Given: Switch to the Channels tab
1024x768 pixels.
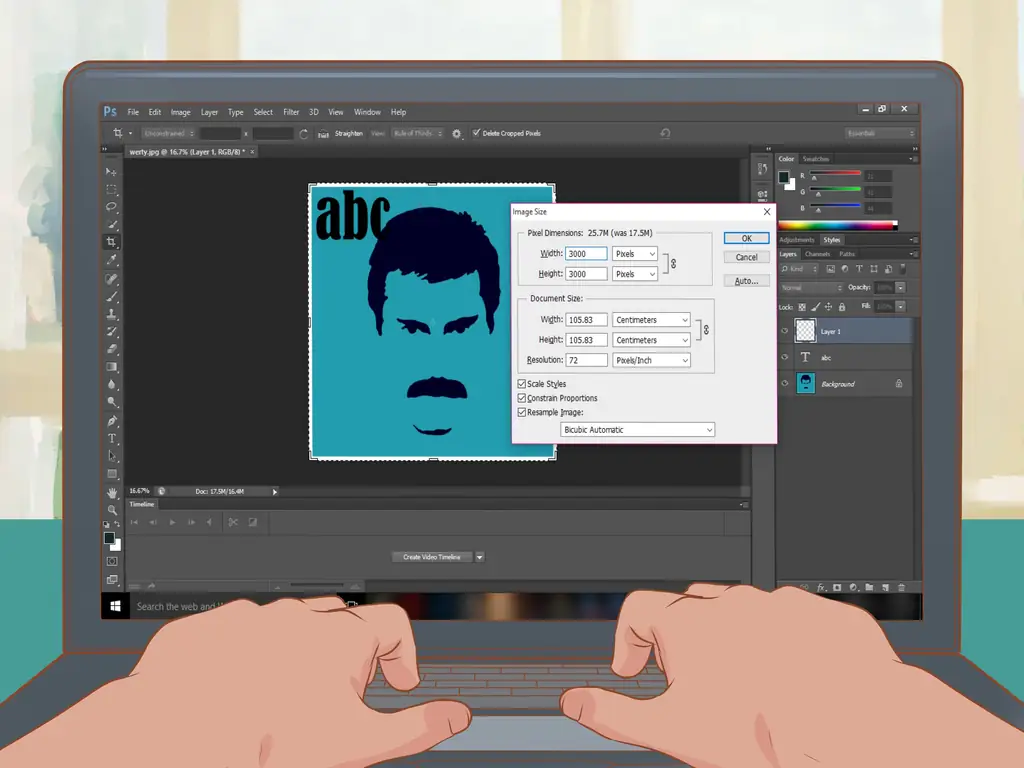Looking at the screenshot, I should 817,254.
